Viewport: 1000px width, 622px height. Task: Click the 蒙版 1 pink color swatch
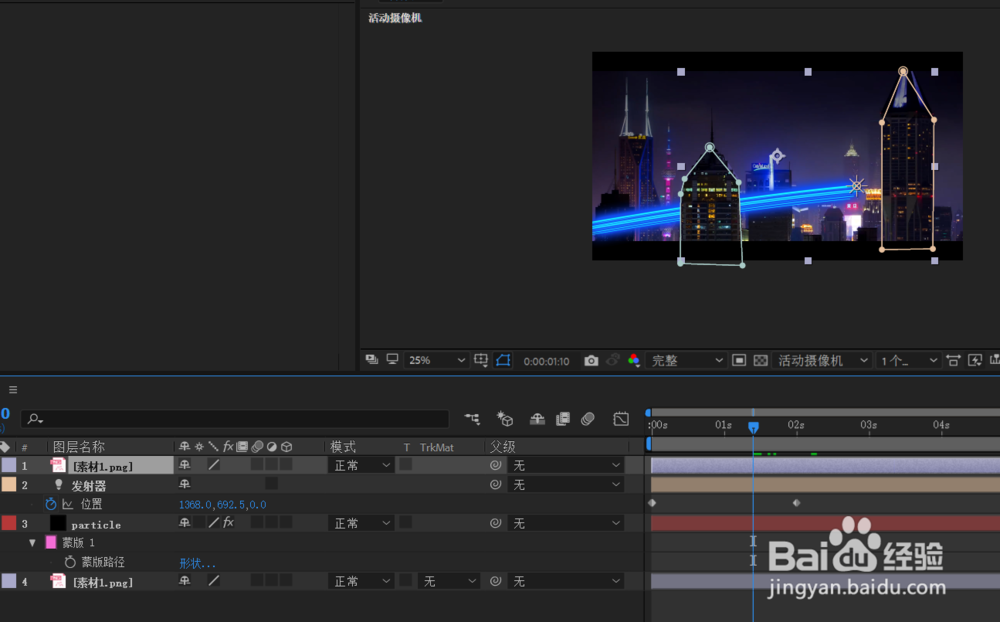(x=51, y=542)
